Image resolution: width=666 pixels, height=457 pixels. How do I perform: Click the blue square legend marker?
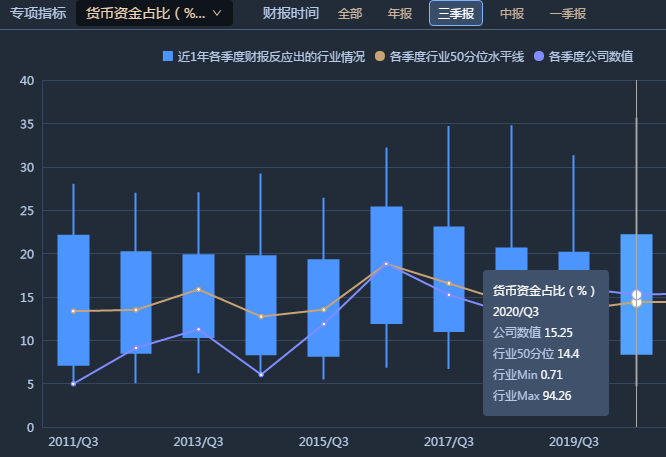(x=168, y=57)
